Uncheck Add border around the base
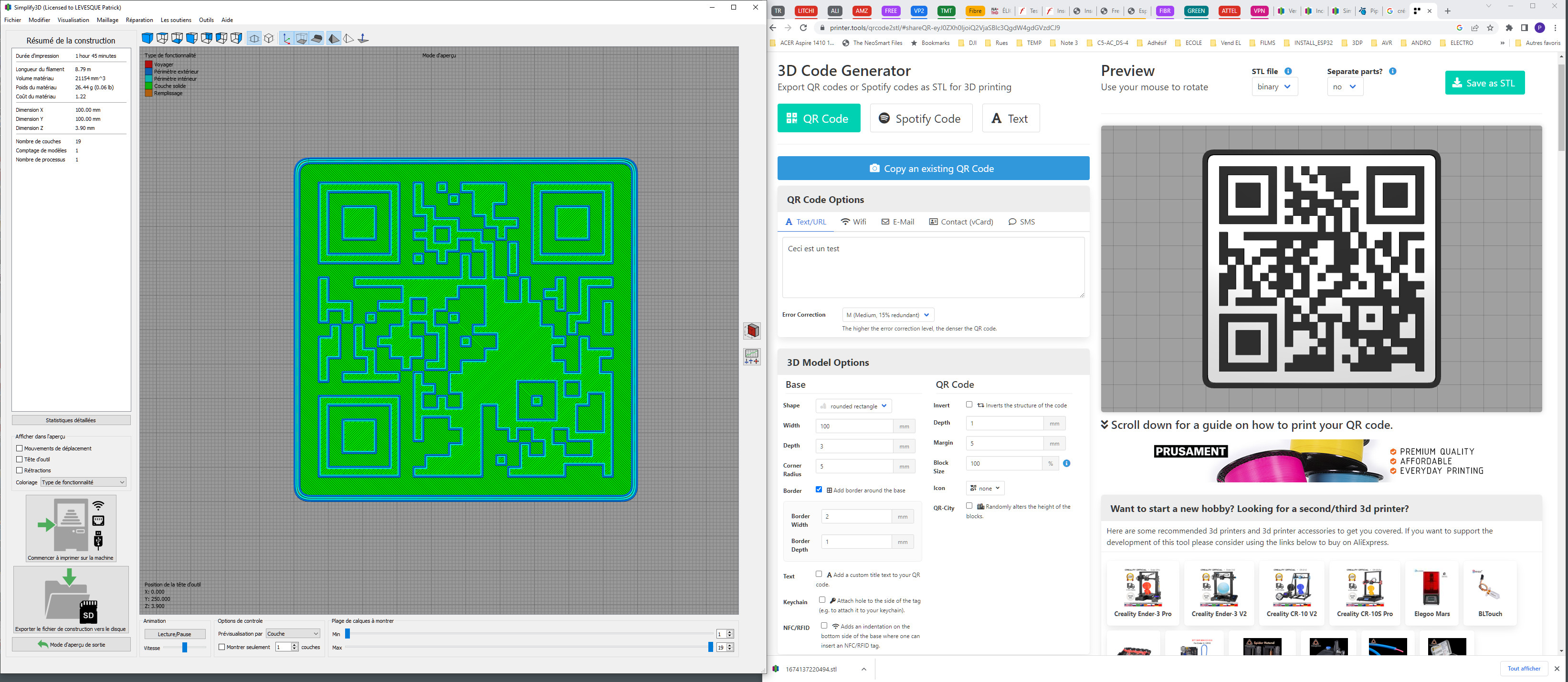1568x682 pixels. coord(819,490)
